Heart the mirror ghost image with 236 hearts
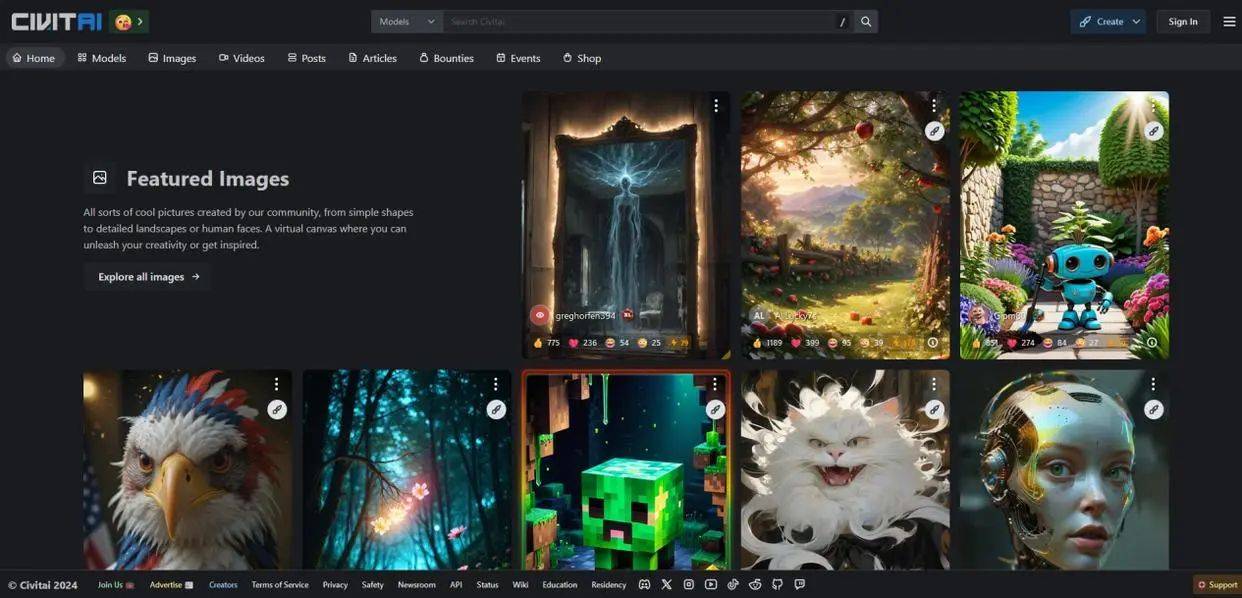This screenshot has height=598, width=1242. pos(583,342)
